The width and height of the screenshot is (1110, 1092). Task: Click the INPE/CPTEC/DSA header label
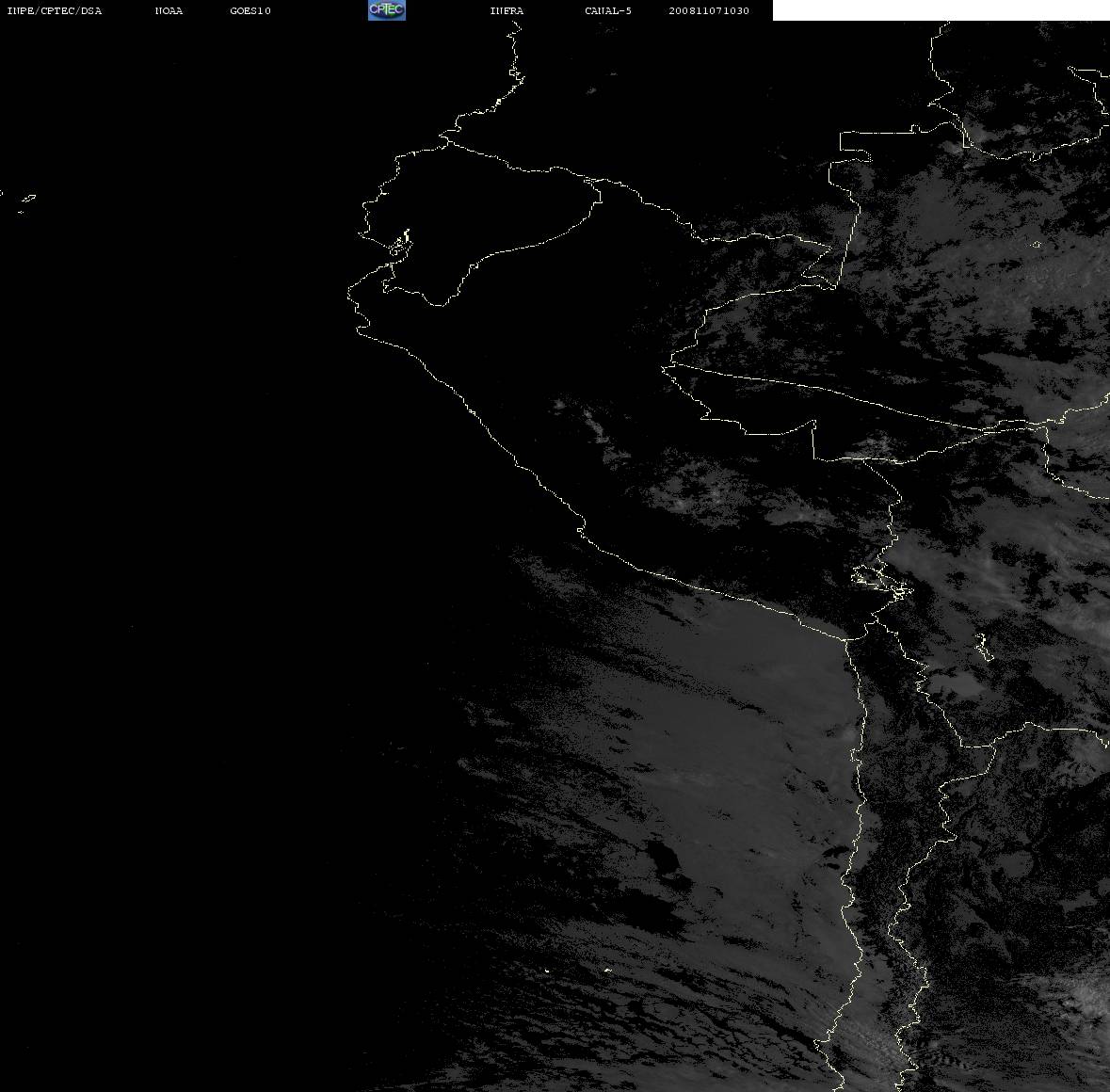pos(54,10)
